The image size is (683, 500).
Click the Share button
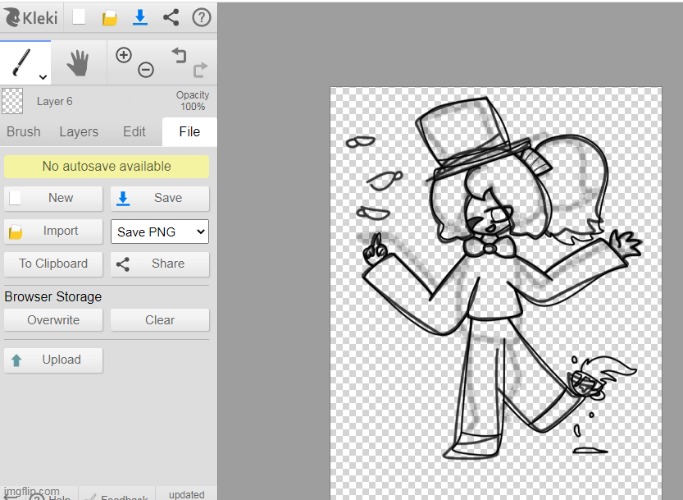click(x=159, y=264)
